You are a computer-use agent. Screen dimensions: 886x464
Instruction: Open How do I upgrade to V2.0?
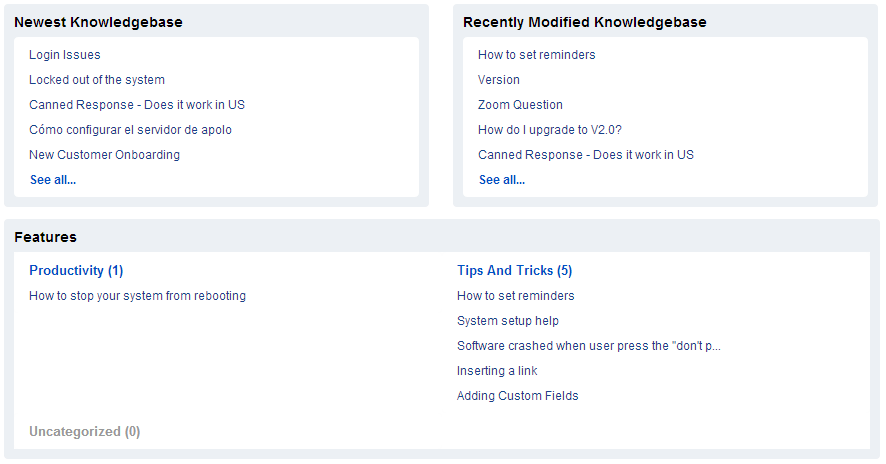549,129
